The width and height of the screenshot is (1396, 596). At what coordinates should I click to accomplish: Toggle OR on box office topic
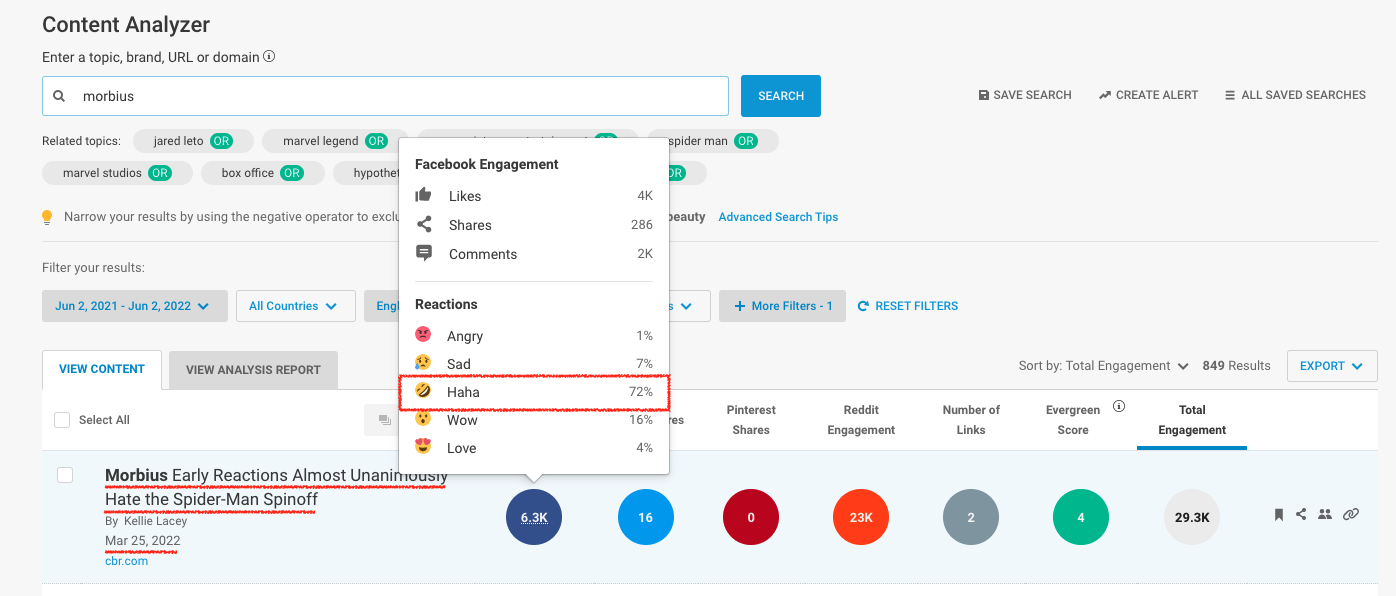[x=291, y=173]
